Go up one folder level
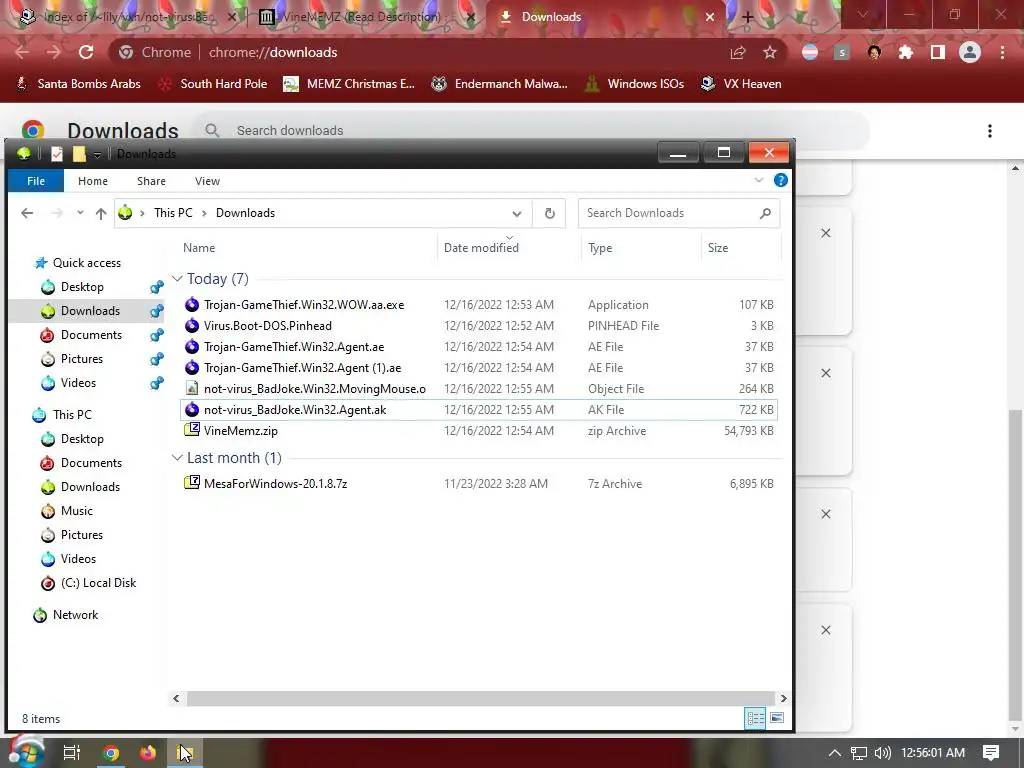Image resolution: width=1024 pixels, height=768 pixels. point(101,213)
